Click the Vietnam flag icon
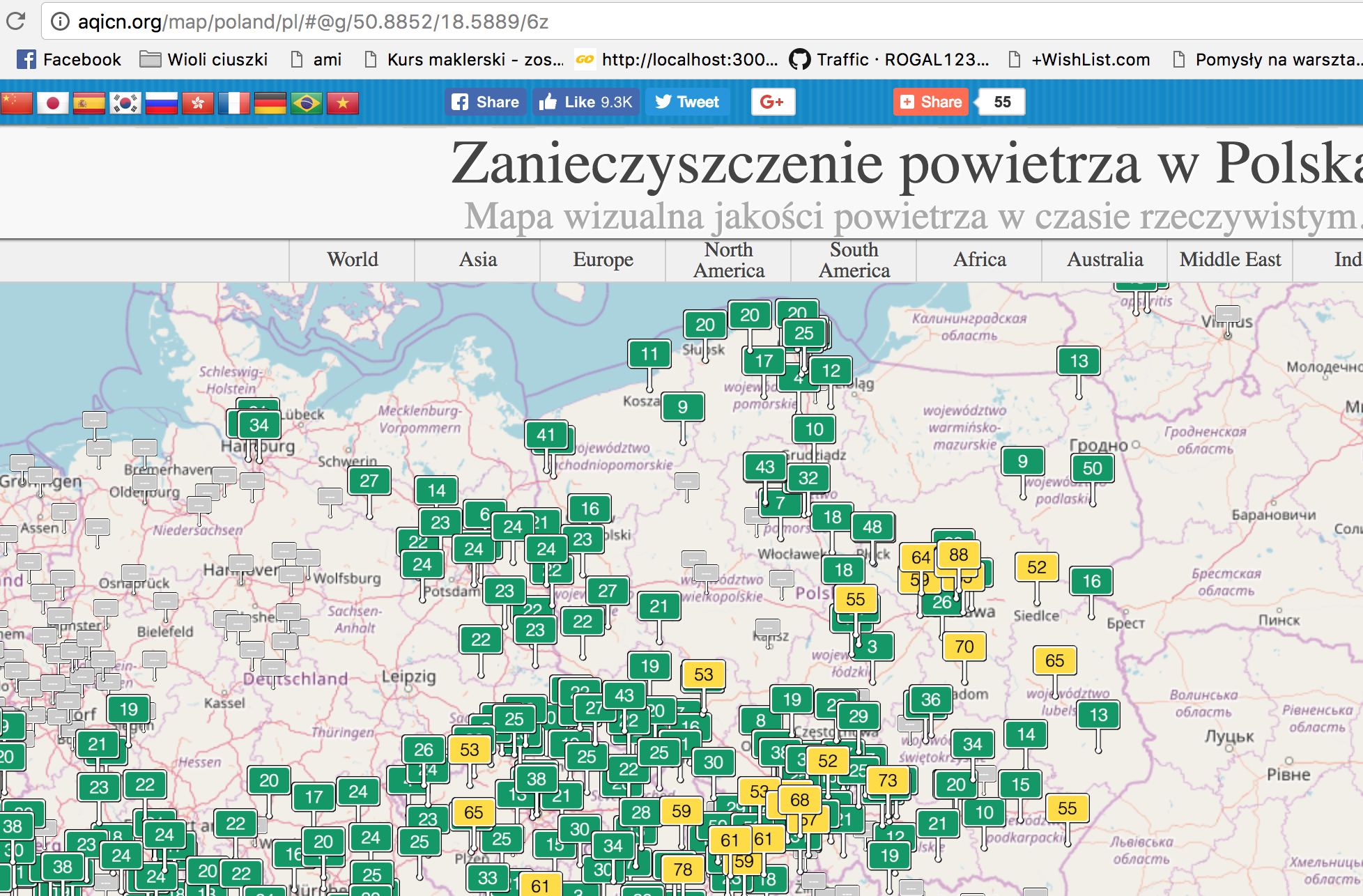The image size is (1363, 896). [x=343, y=103]
